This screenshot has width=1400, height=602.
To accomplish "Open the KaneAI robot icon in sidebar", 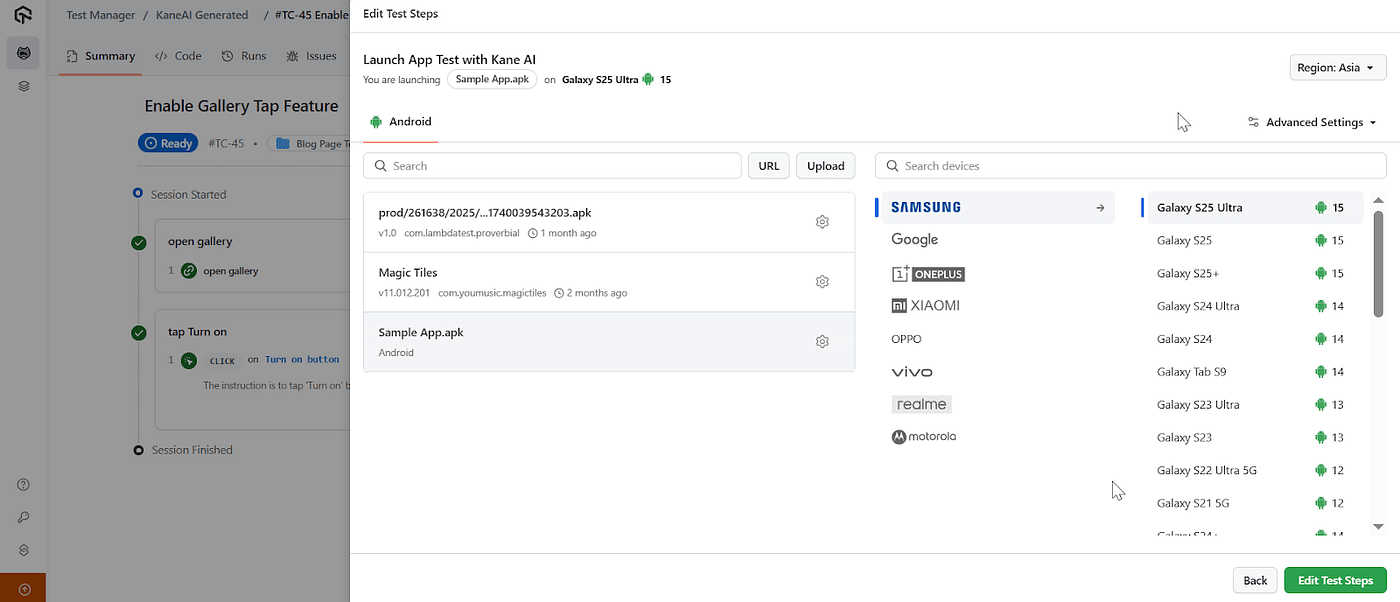I will 23,52.
